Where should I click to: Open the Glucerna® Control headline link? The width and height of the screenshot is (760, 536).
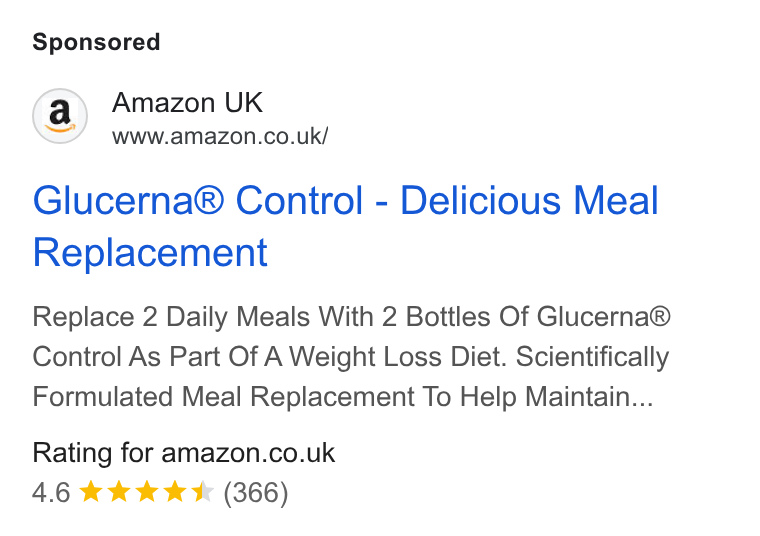click(x=345, y=226)
